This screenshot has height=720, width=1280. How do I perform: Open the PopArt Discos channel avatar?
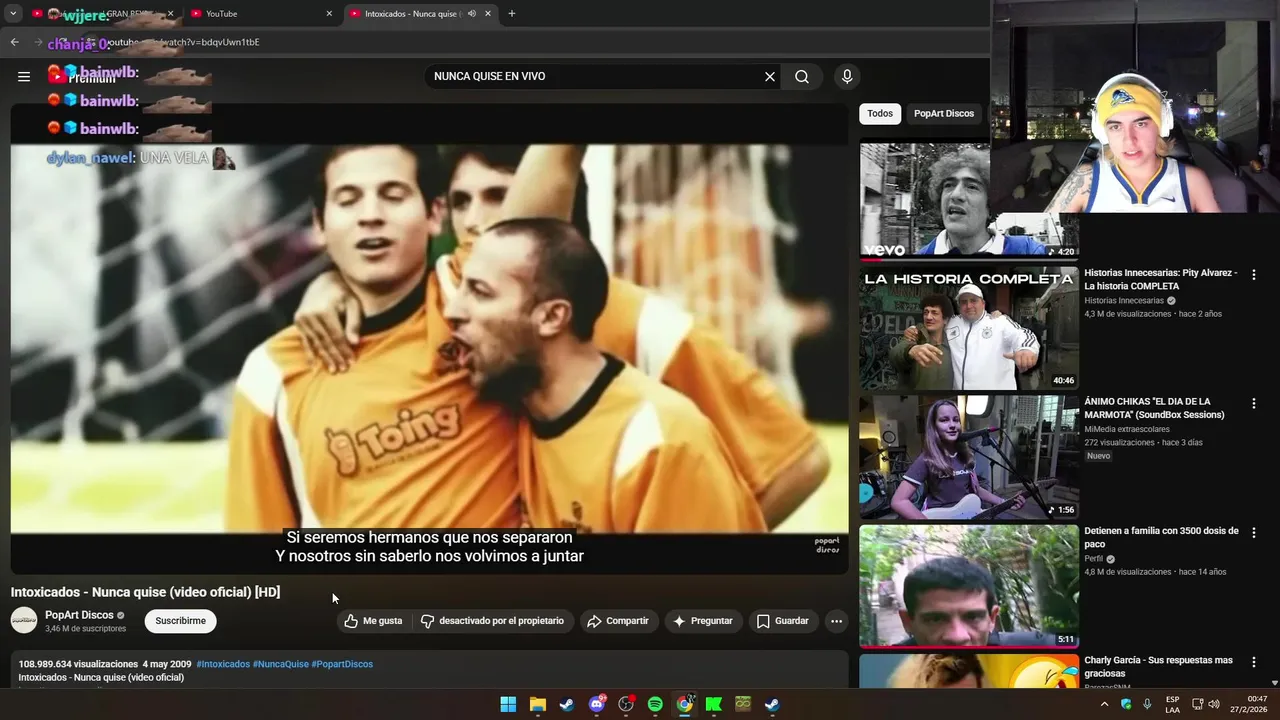pos(24,621)
